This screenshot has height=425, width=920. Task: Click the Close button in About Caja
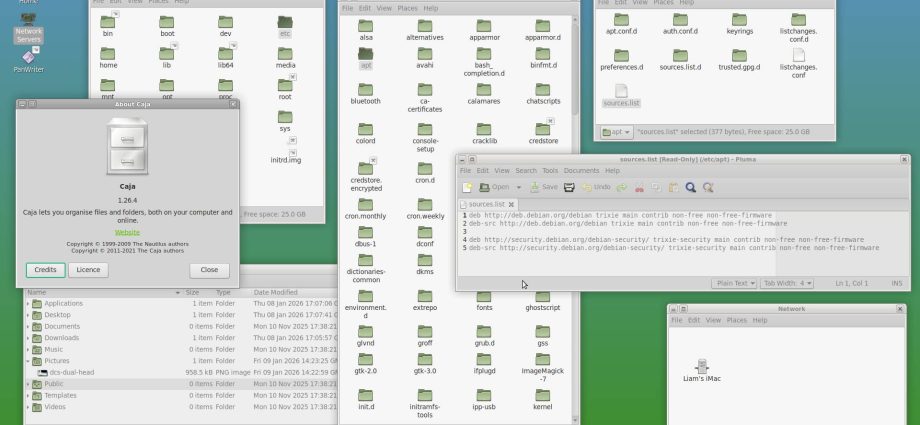[209, 270]
